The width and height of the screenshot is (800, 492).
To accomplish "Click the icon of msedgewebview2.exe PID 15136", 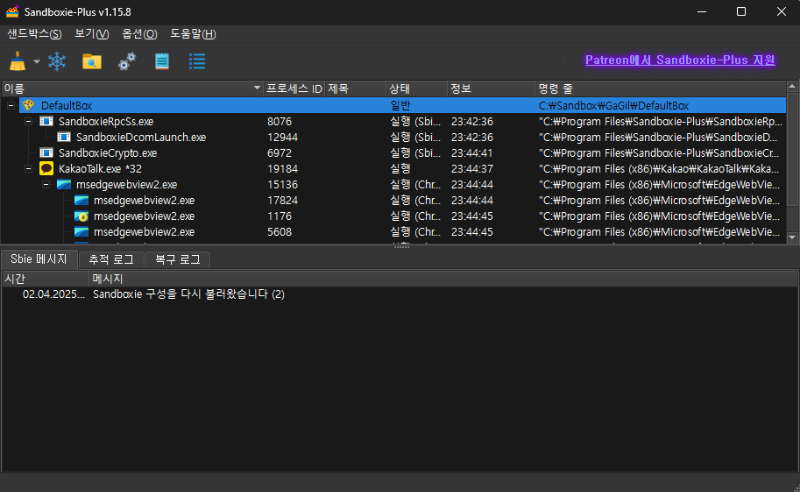I will tap(64, 185).
